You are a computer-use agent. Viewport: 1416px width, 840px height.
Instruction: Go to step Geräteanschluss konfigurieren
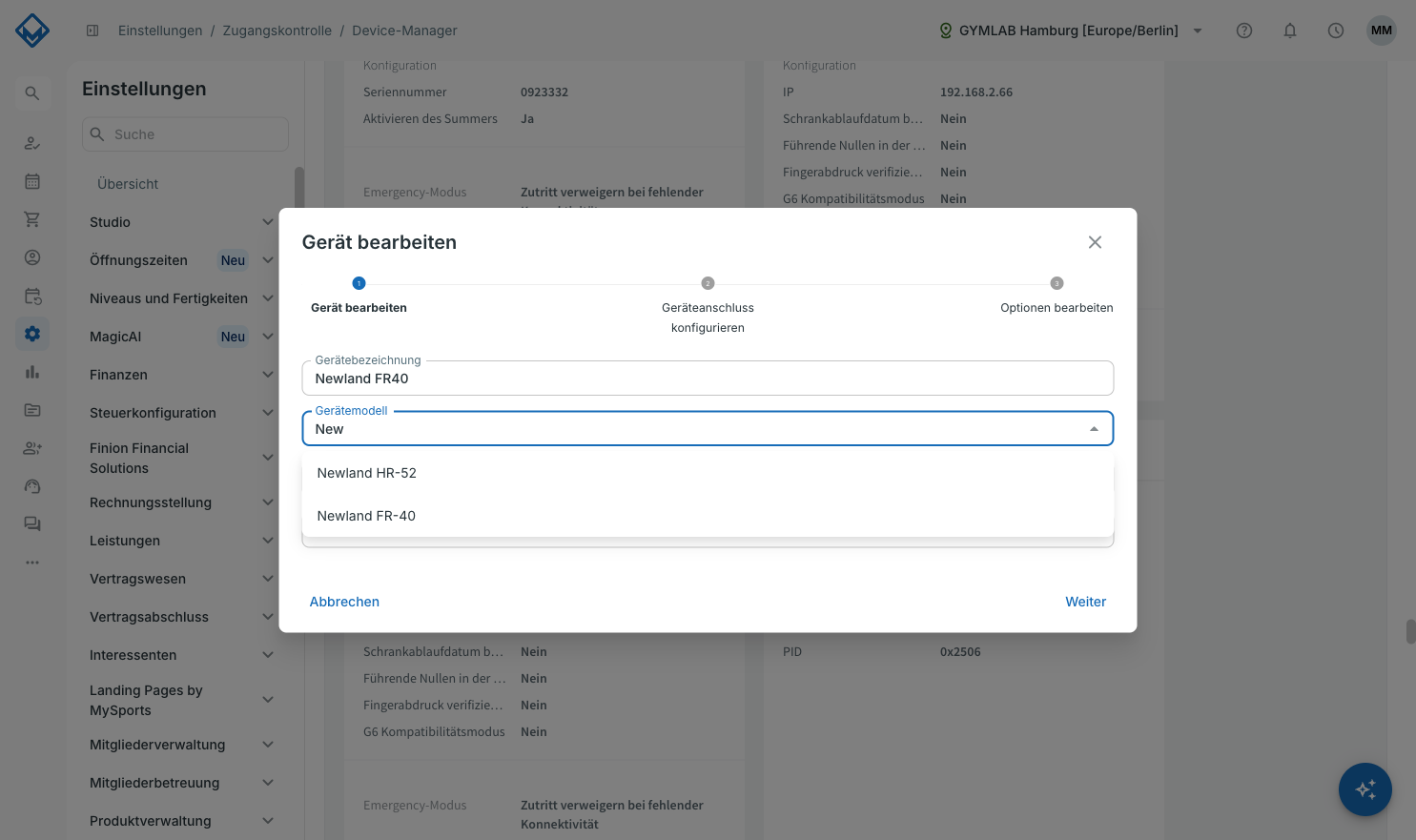(708, 305)
